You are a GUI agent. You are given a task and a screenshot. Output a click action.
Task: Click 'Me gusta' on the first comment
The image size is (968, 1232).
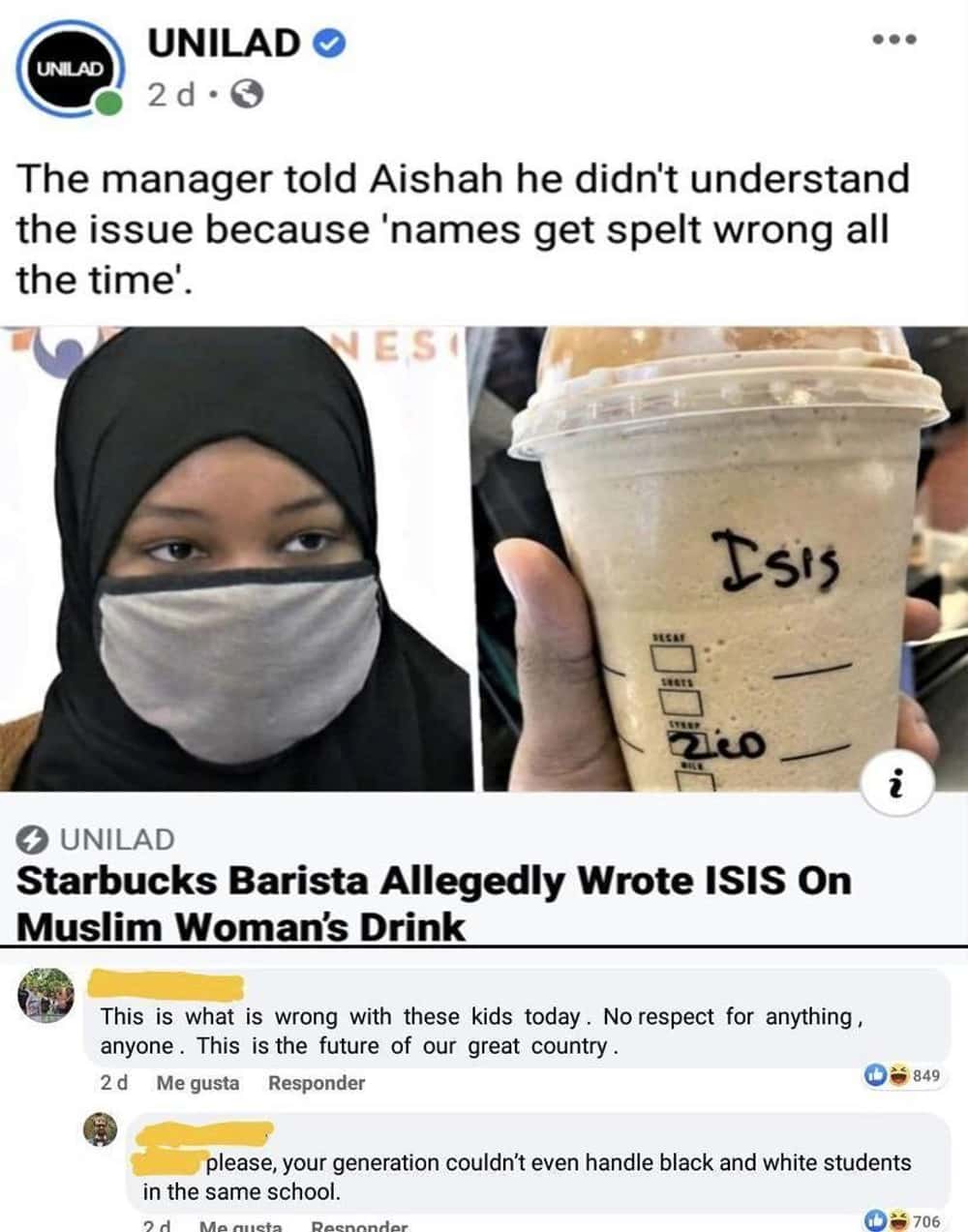click(x=197, y=1083)
